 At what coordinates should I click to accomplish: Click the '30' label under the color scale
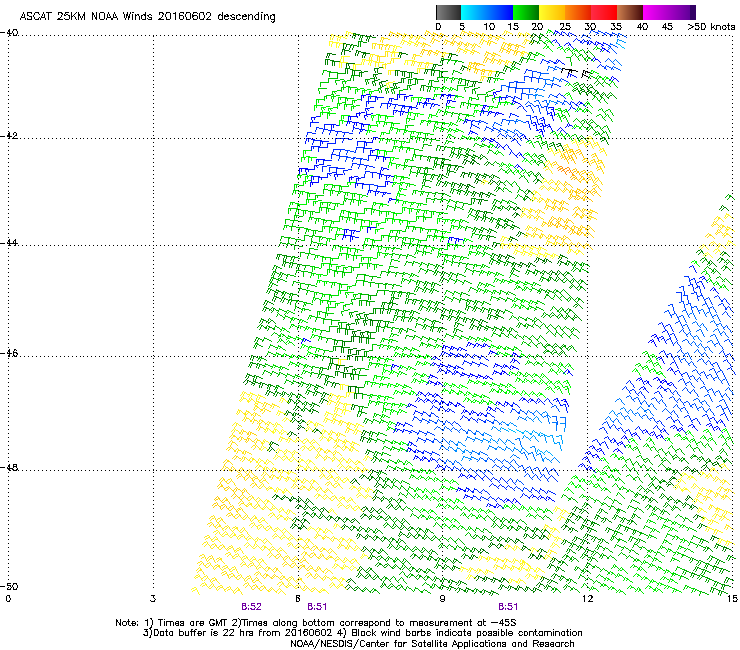[590, 27]
